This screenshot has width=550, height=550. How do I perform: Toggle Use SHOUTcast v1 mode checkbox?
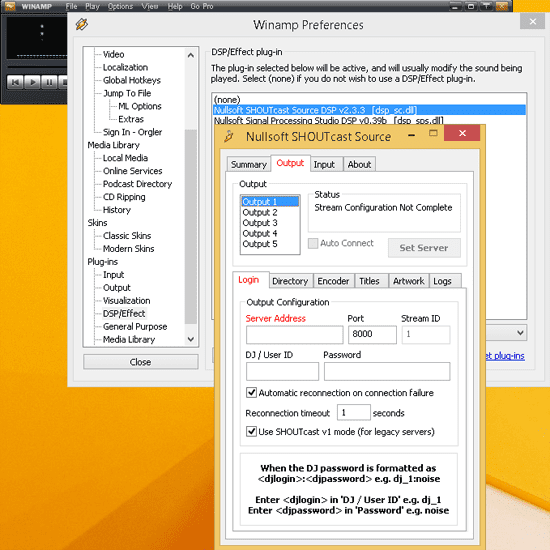(251, 431)
